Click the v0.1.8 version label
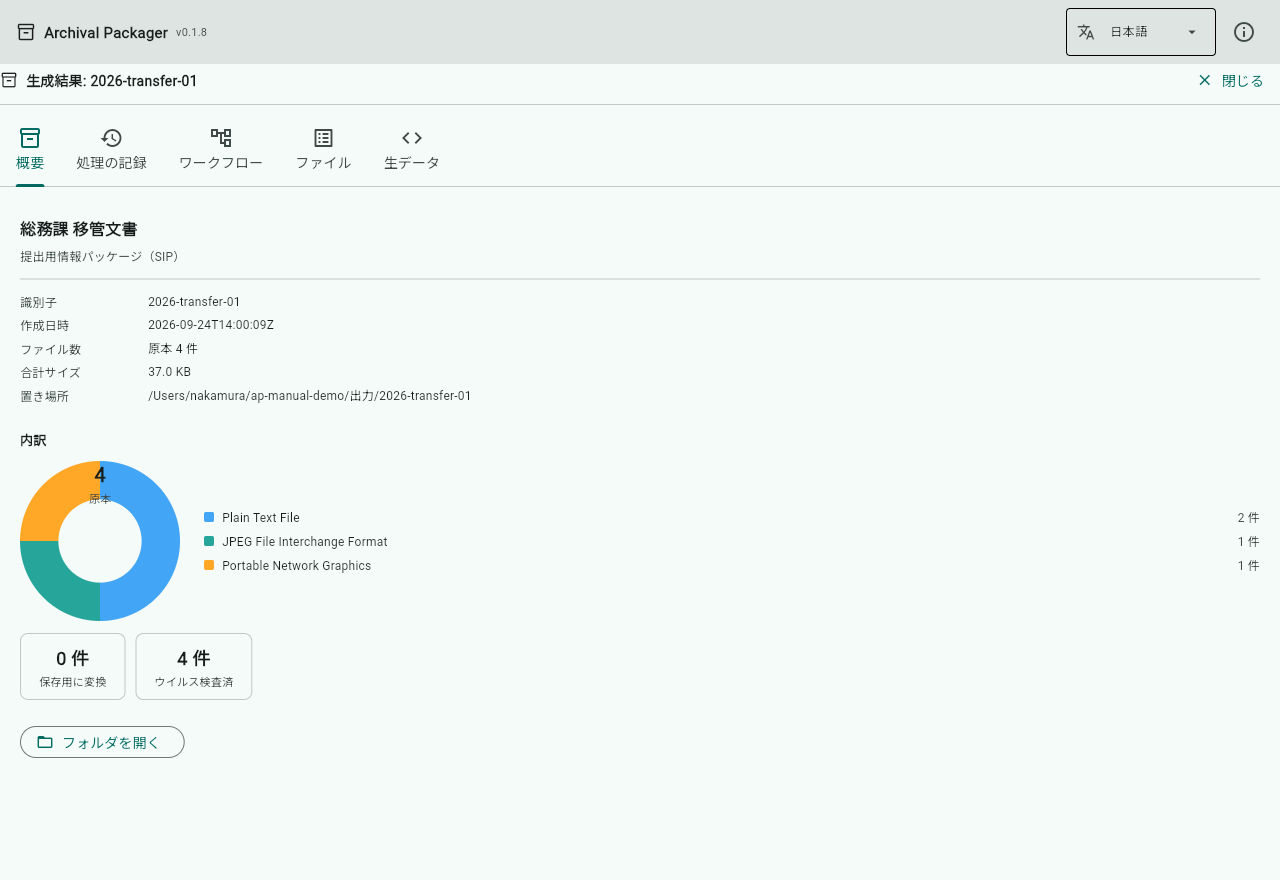 point(191,33)
